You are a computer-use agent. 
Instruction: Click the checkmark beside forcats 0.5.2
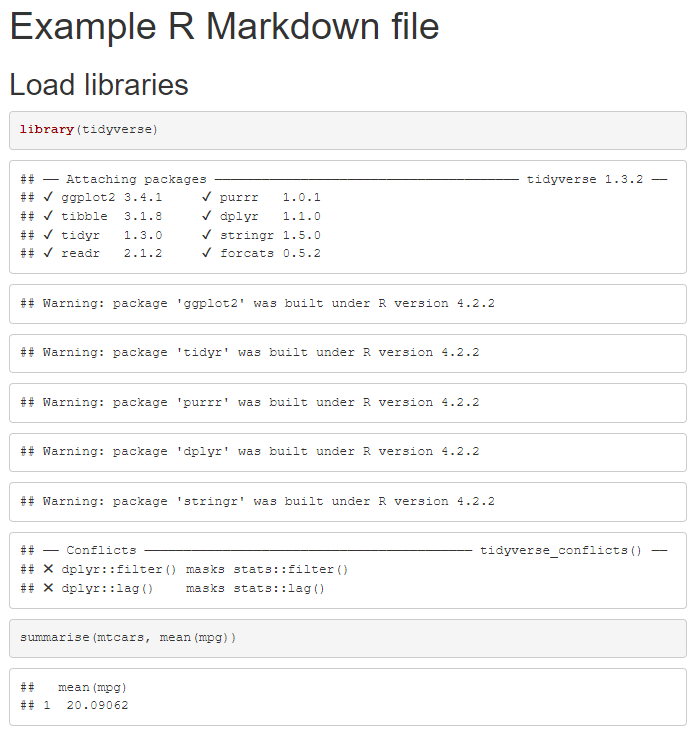coord(206,254)
